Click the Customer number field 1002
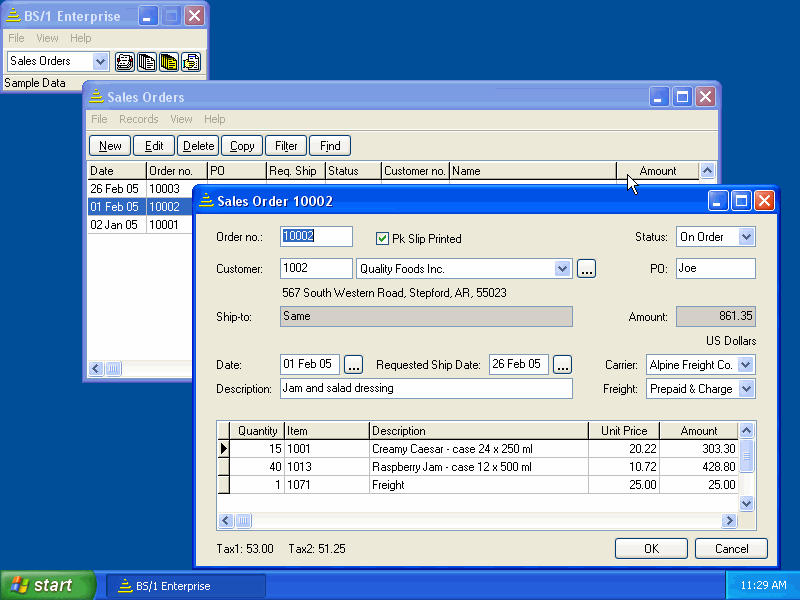This screenshot has width=800, height=600. click(x=316, y=269)
